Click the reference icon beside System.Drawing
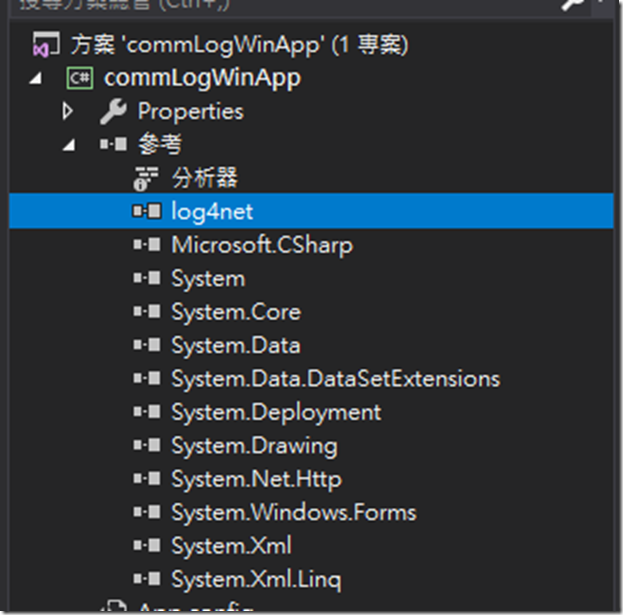The height and width of the screenshot is (615, 623). (147, 445)
